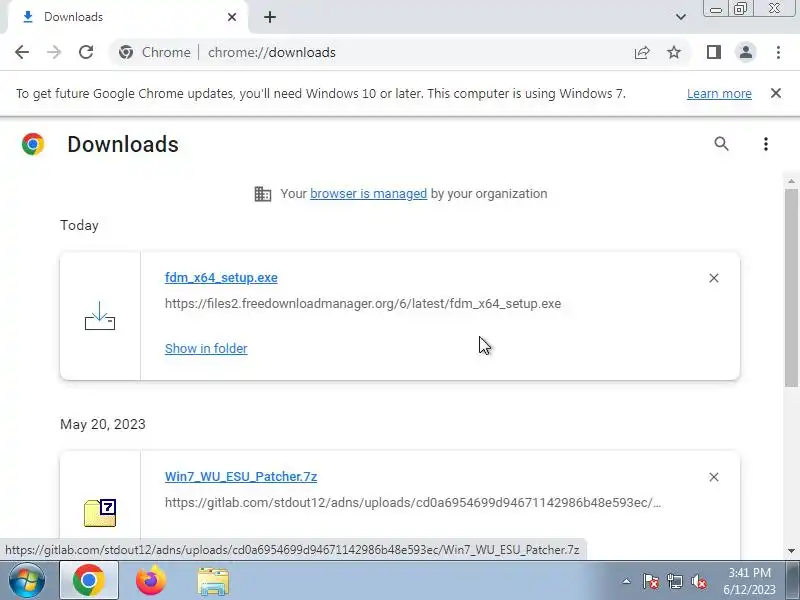Open the Learn more link about updates

[x=719, y=94]
